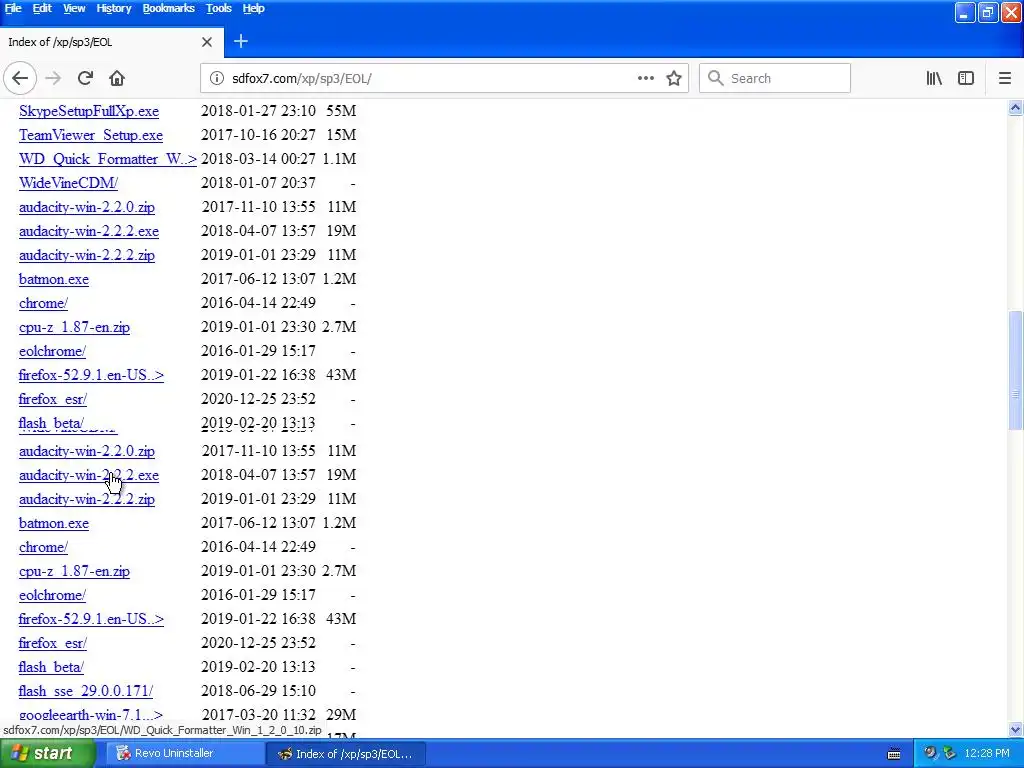Viewport: 1024px width, 768px height.
Task: Click the 1.1M file size
Action: (339, 159)
